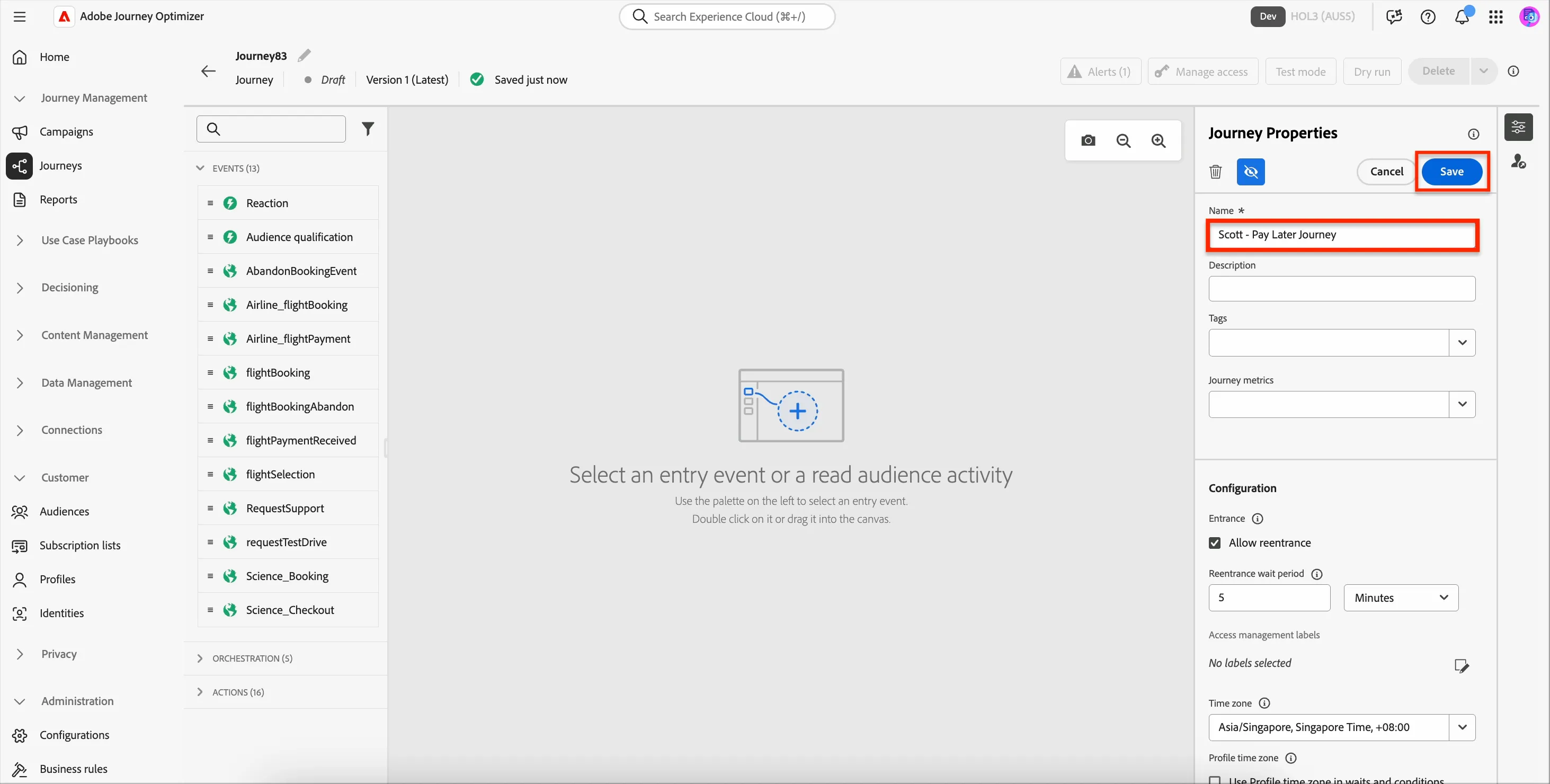
Task: Go back using the left arrow
Action: click(208, 71)
